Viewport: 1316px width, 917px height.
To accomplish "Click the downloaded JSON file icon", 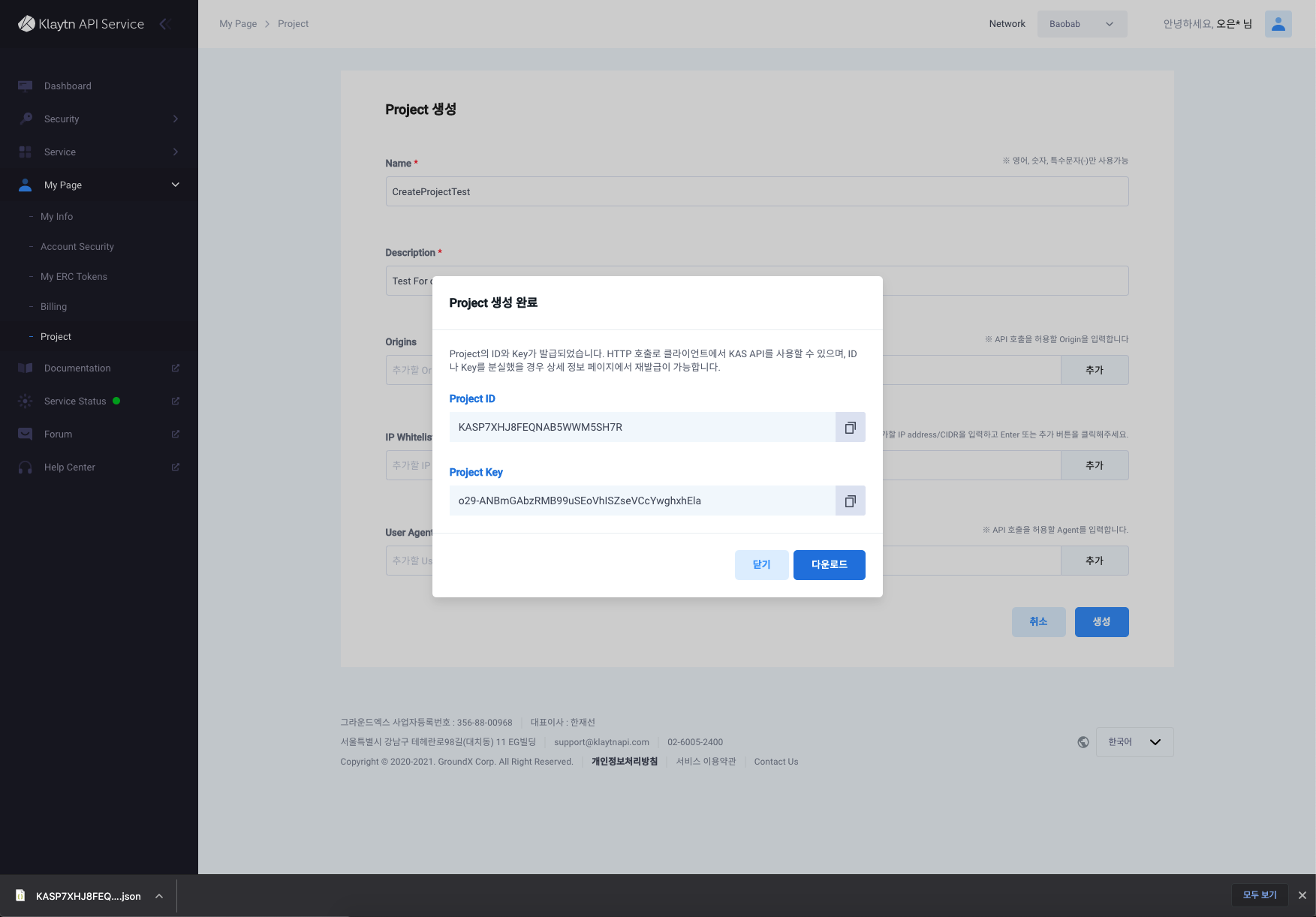I will (x=20, y=895).
